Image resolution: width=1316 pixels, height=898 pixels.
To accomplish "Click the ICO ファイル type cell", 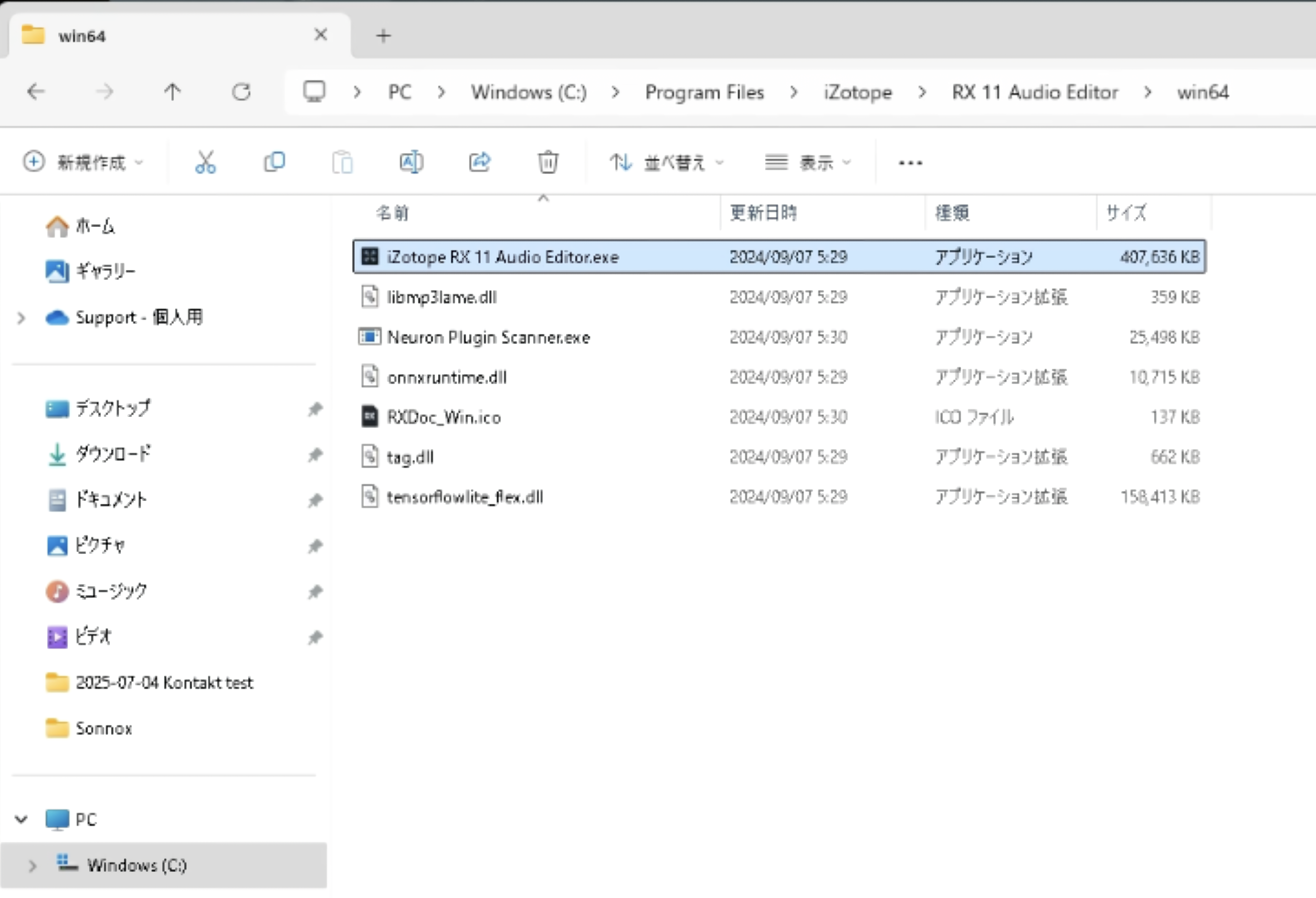I will click(x=974, y=417).
